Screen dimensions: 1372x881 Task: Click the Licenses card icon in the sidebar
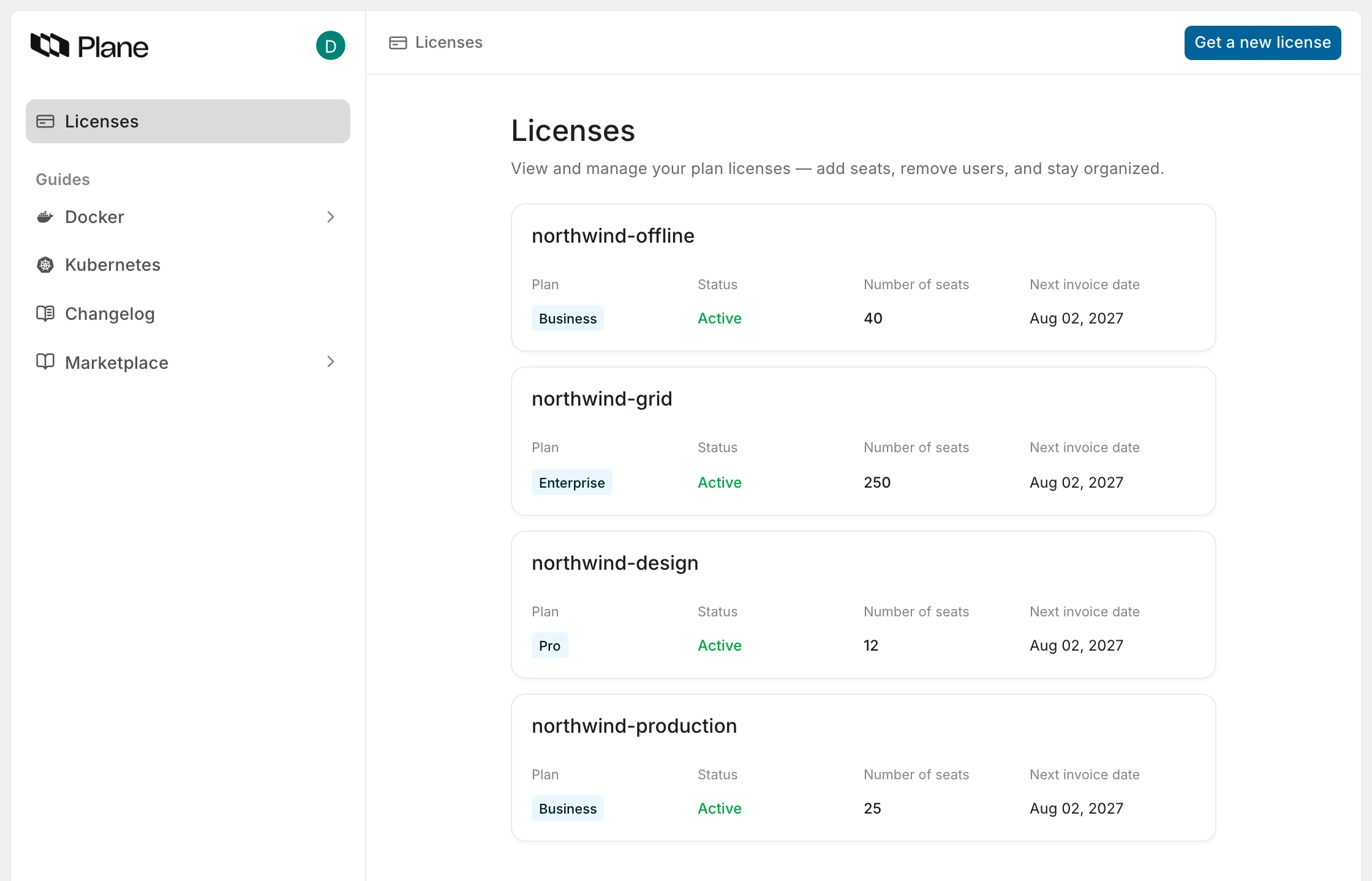45,121
